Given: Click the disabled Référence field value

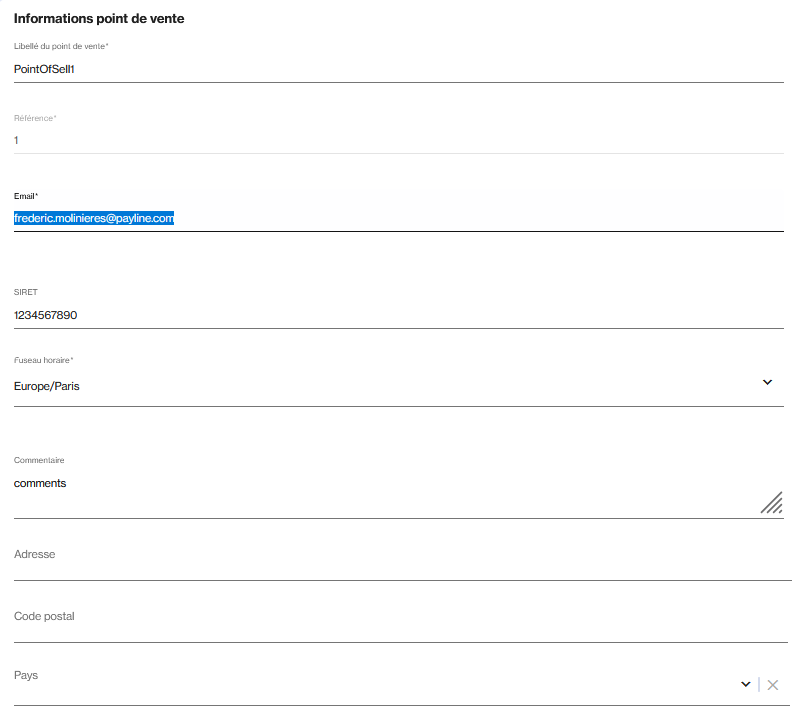Looking at the screenshot, I should [x=16, y=140].
